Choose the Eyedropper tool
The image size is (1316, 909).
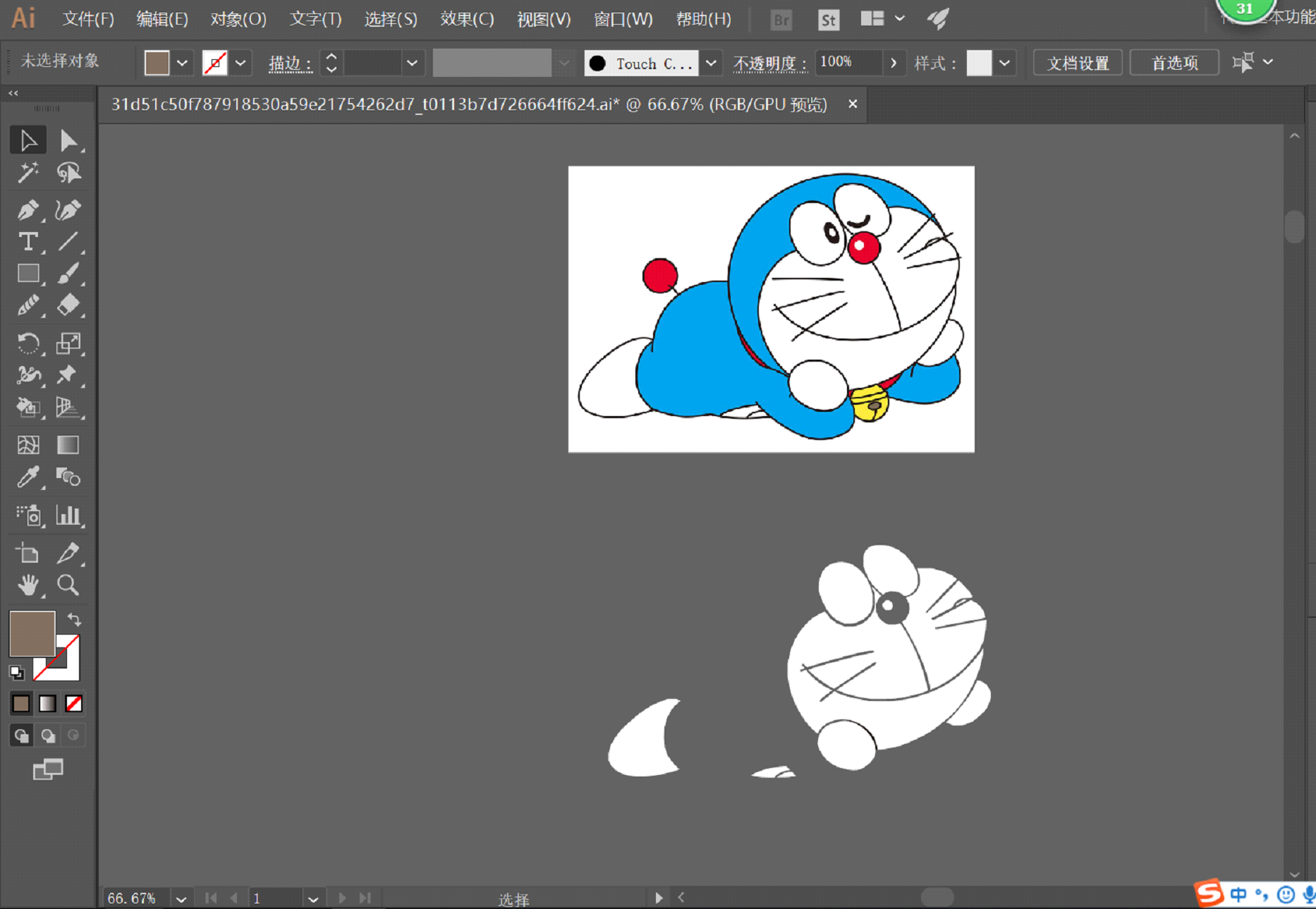pos(28,477)
